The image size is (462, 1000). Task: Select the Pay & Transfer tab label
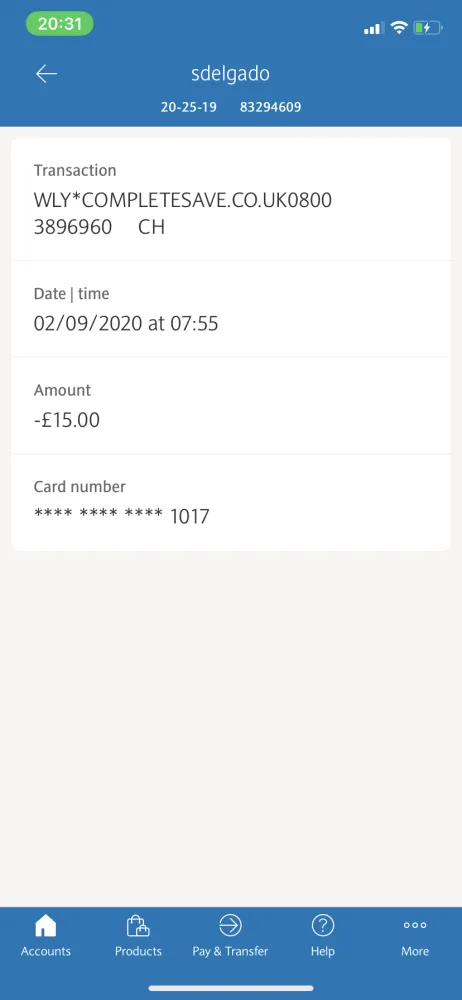pyautogui.click(x=230, y=951)
